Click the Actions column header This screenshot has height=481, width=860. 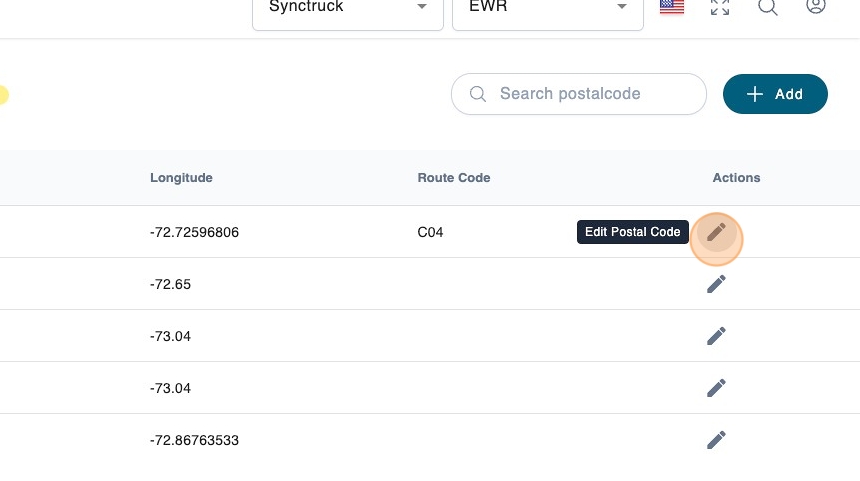click(x=736, y=178)
